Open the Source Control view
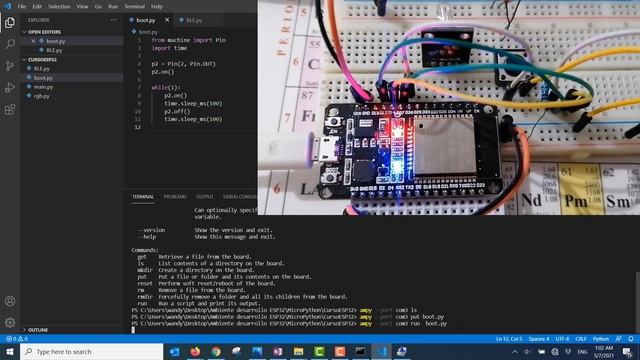This screenshot has height=360, width=640. click(x=10, y=65)
